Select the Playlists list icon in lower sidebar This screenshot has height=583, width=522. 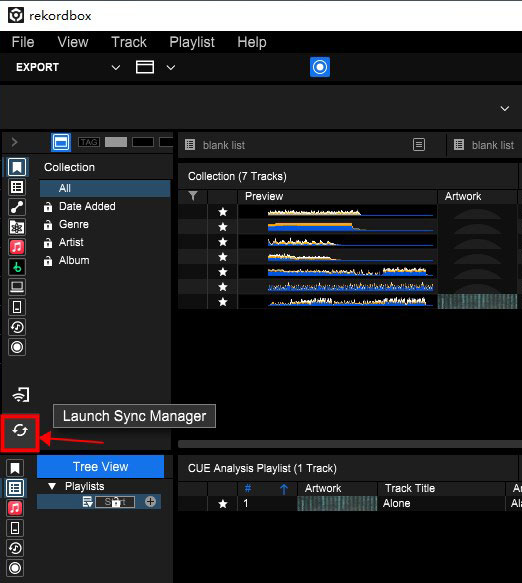coord(15,488)
